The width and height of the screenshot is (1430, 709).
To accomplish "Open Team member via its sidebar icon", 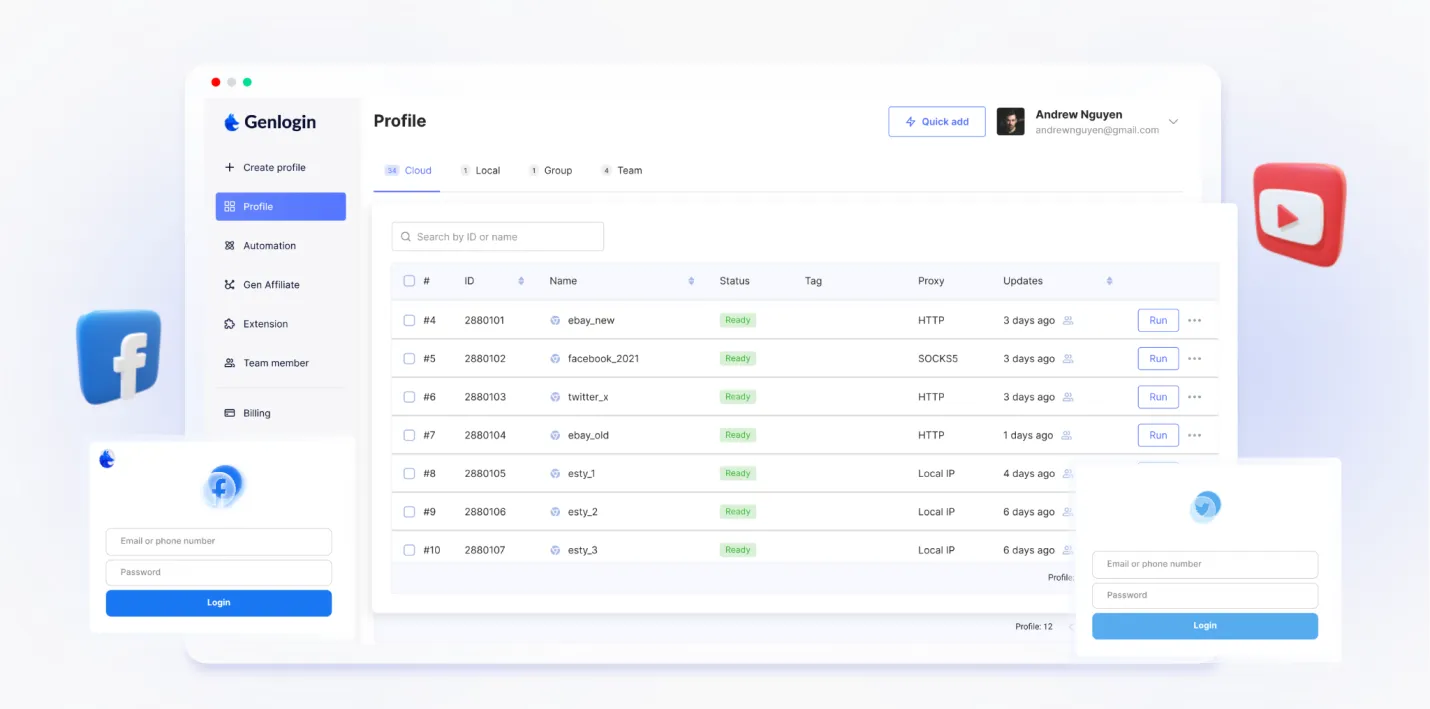I will click(x=229, y=363).
